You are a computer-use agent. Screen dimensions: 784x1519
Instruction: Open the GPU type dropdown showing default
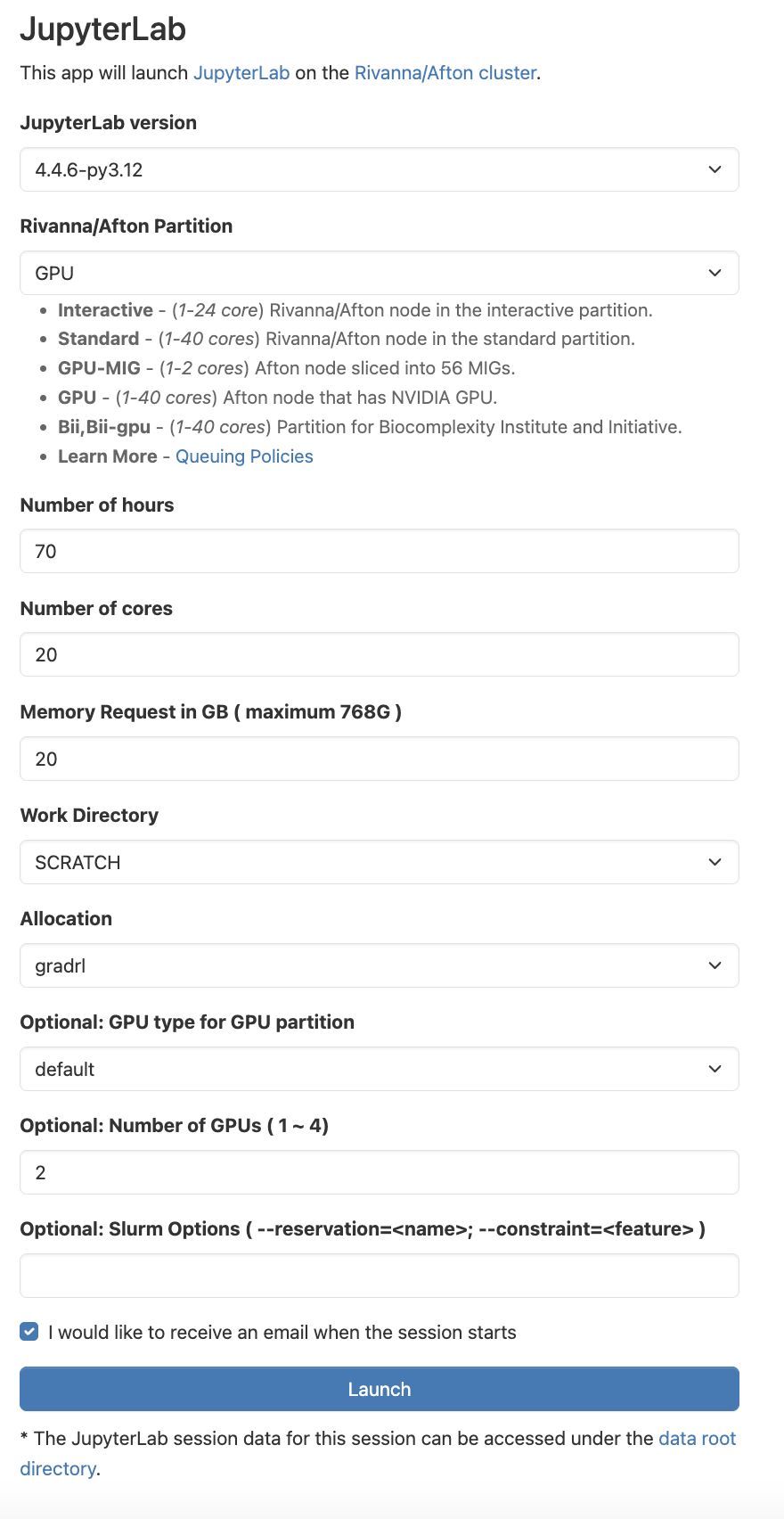pyautogui.click(x=379, y=1069)
